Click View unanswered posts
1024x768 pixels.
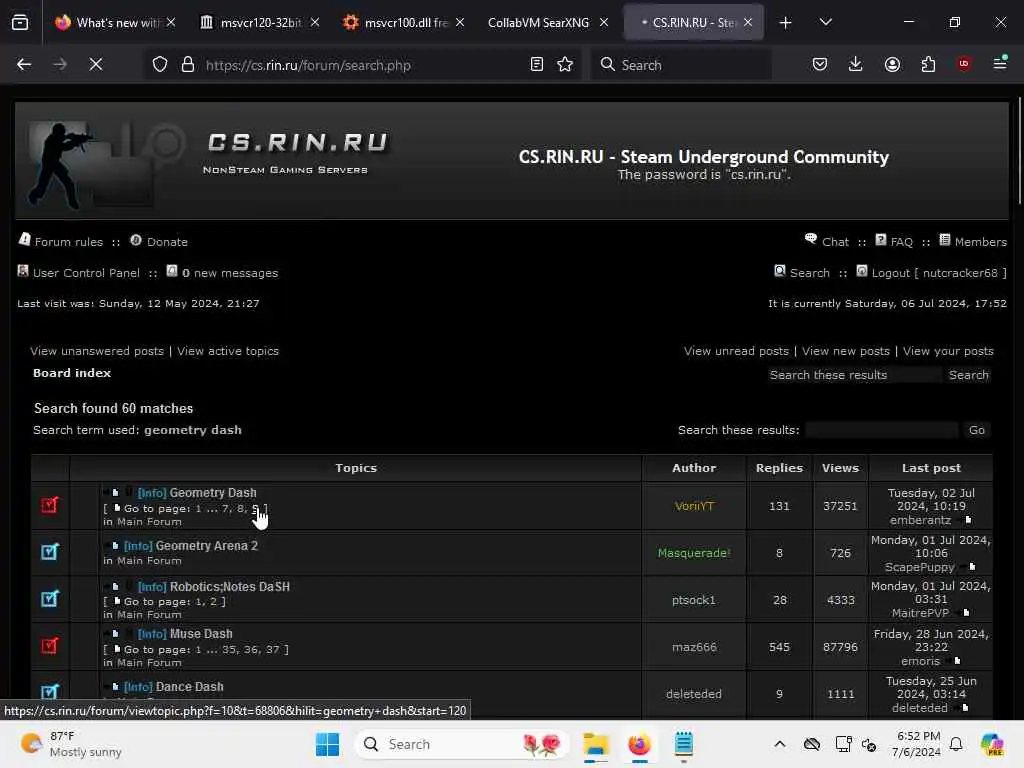tap(97, 351)
